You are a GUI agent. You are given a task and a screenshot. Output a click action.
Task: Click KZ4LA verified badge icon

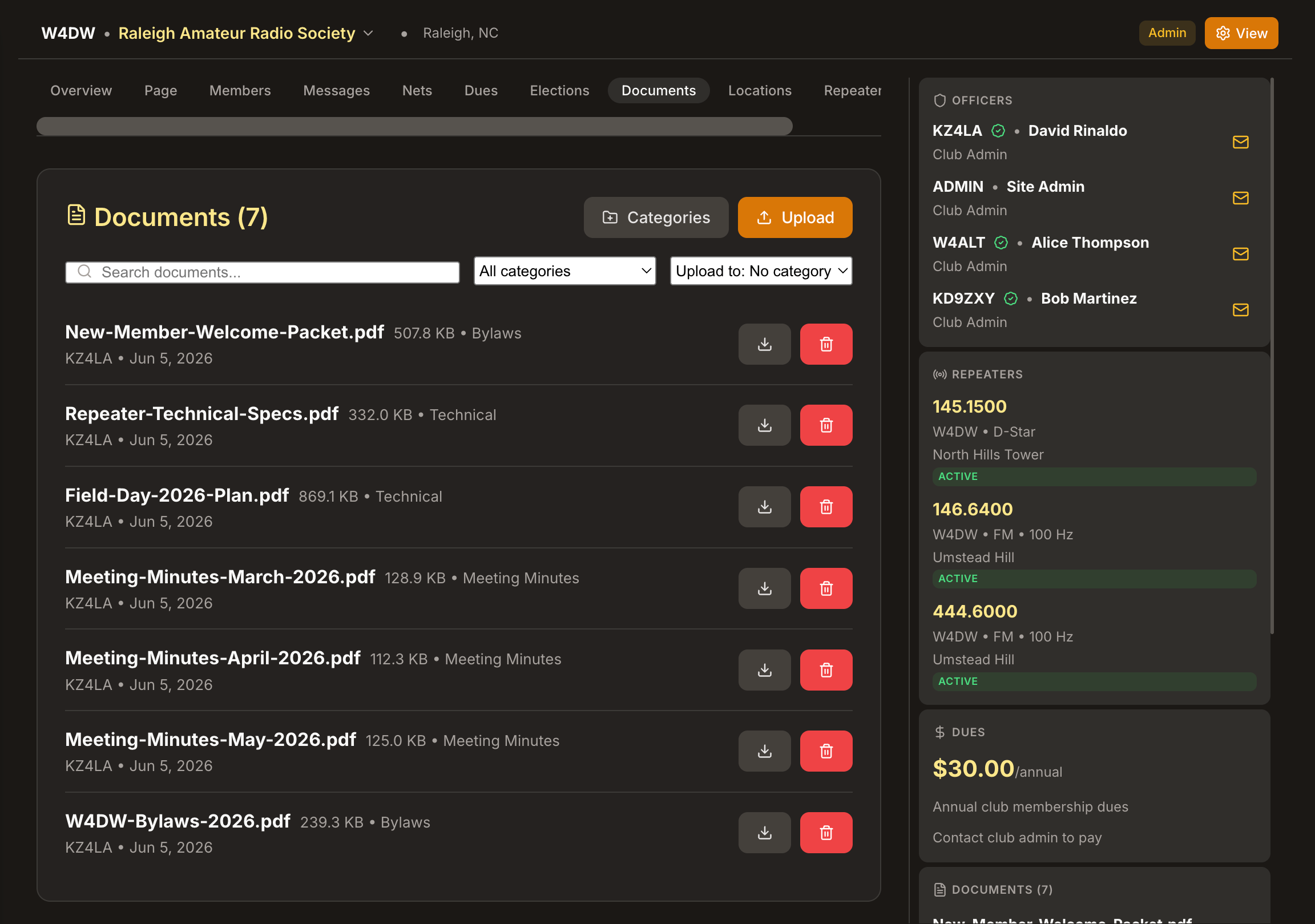point(998,131)
